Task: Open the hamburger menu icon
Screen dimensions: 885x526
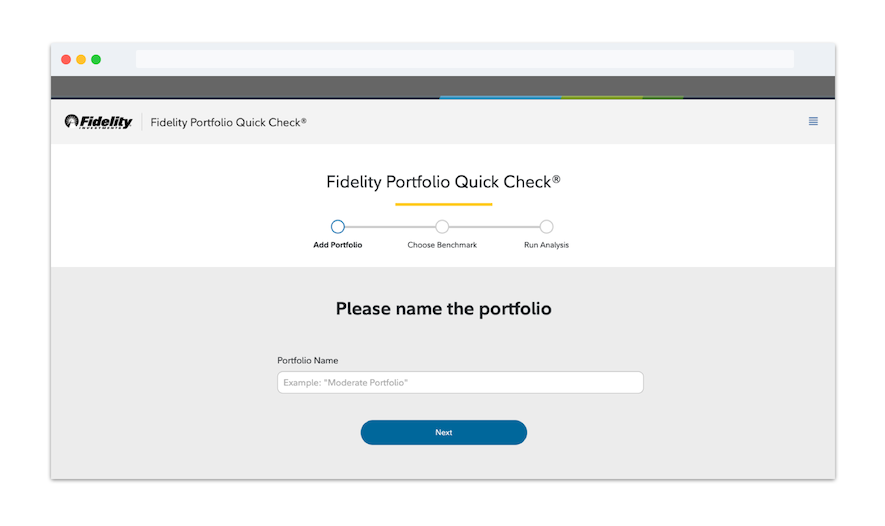Action: pos(813,121)
